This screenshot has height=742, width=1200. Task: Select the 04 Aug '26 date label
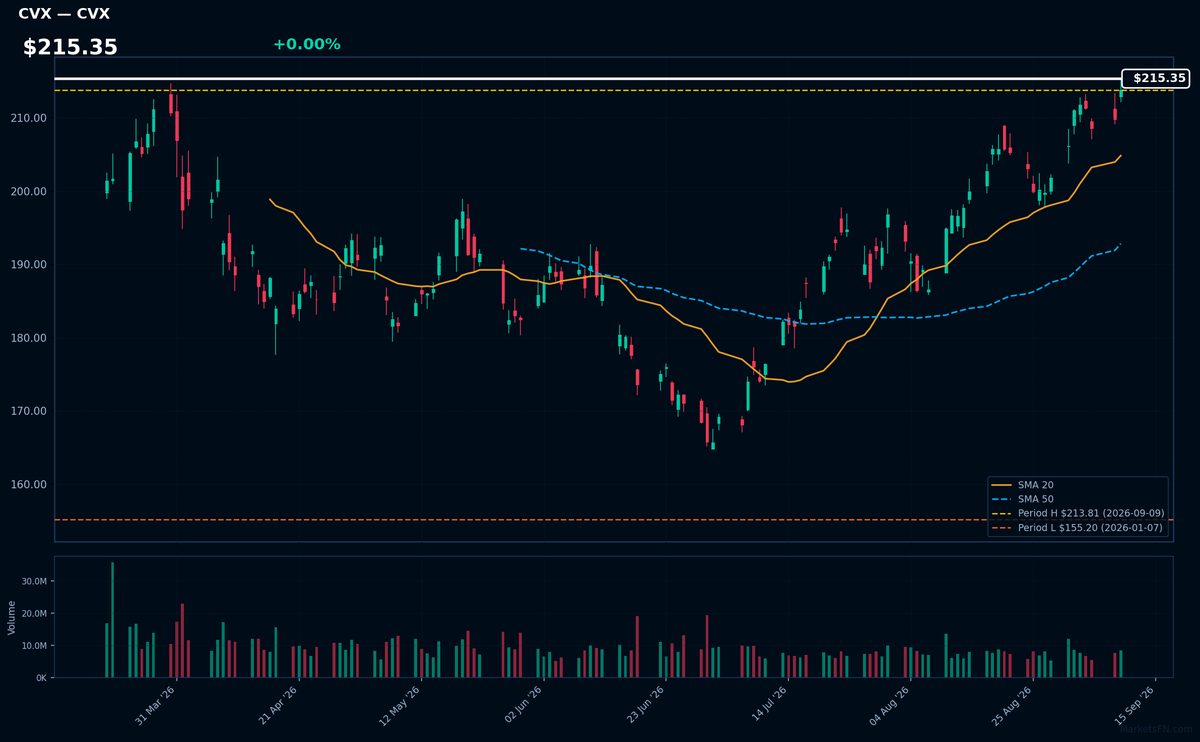[x=888, y=705]
